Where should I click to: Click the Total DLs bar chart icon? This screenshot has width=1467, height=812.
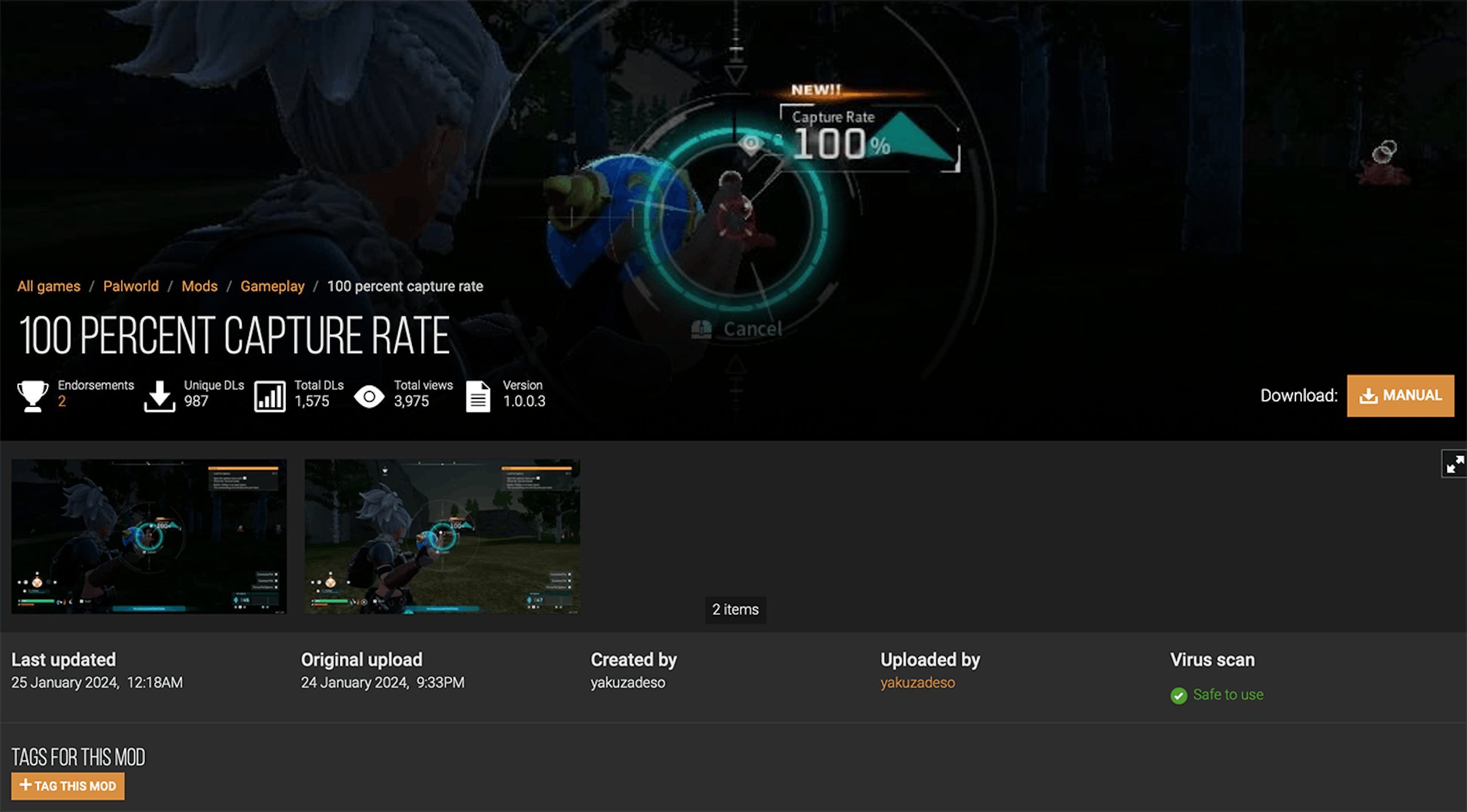pos(270,396)
